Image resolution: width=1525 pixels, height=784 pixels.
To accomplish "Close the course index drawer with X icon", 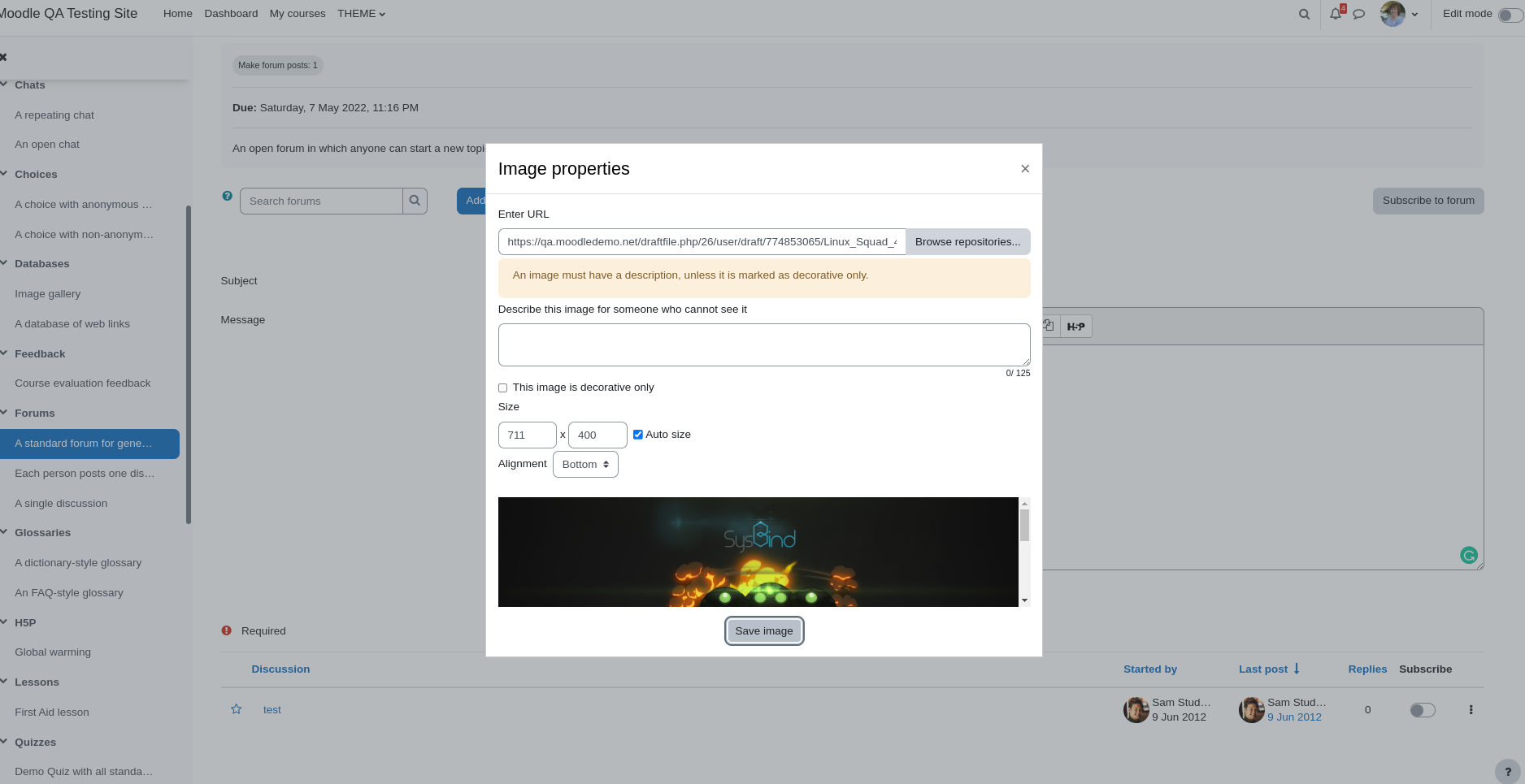I will pos(3,57).
